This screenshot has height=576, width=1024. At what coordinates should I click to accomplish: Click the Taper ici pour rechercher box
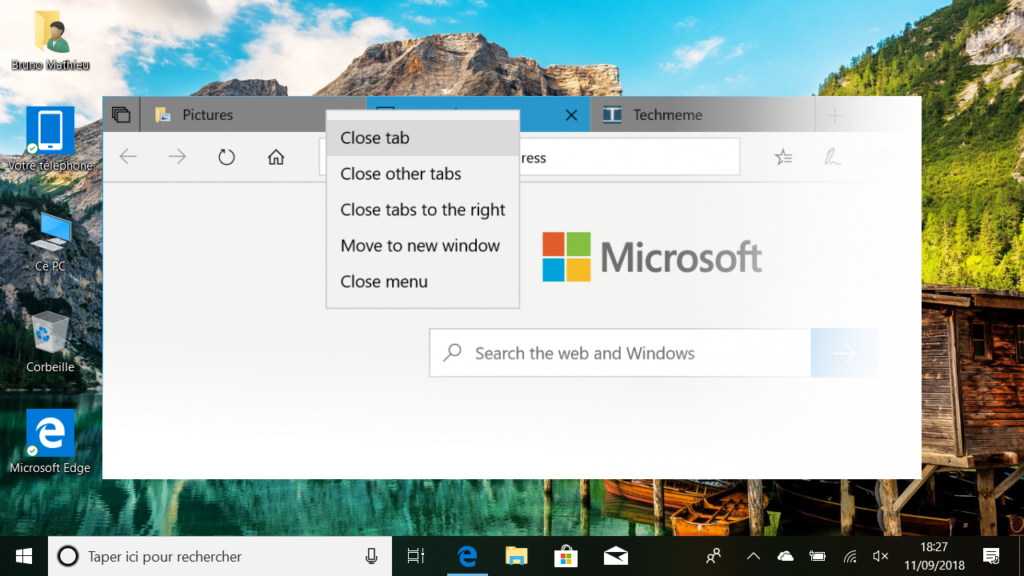pos(219,556)
